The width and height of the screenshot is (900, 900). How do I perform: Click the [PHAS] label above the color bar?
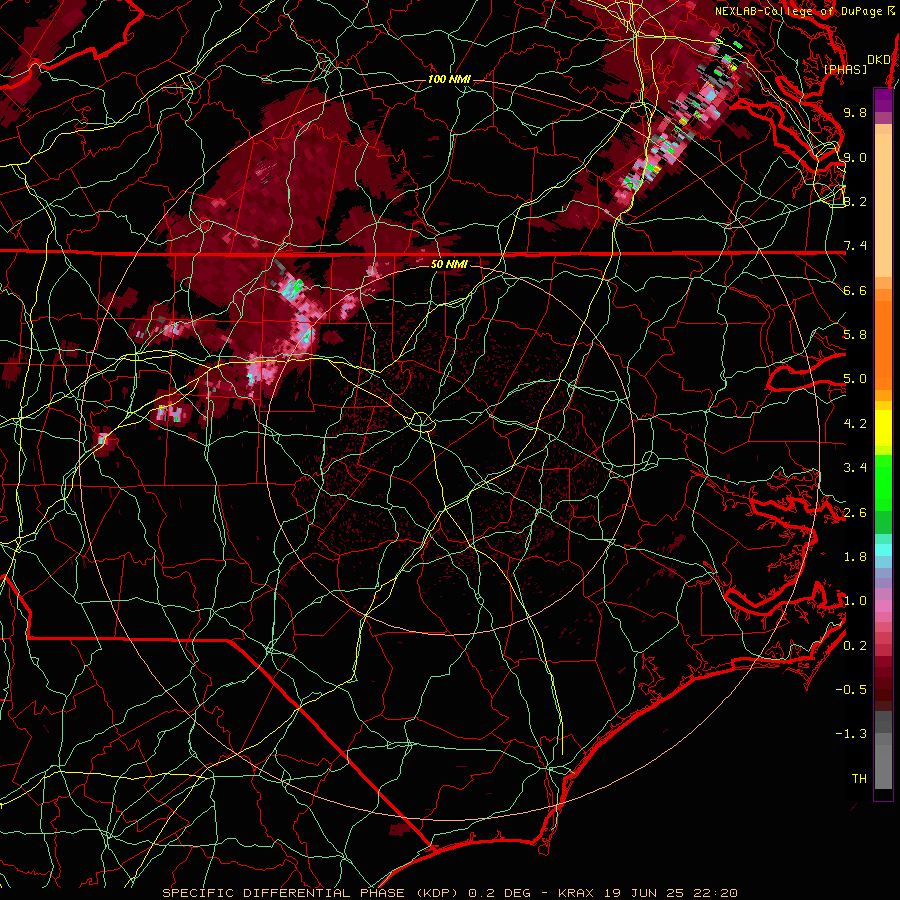coord(845,69)
